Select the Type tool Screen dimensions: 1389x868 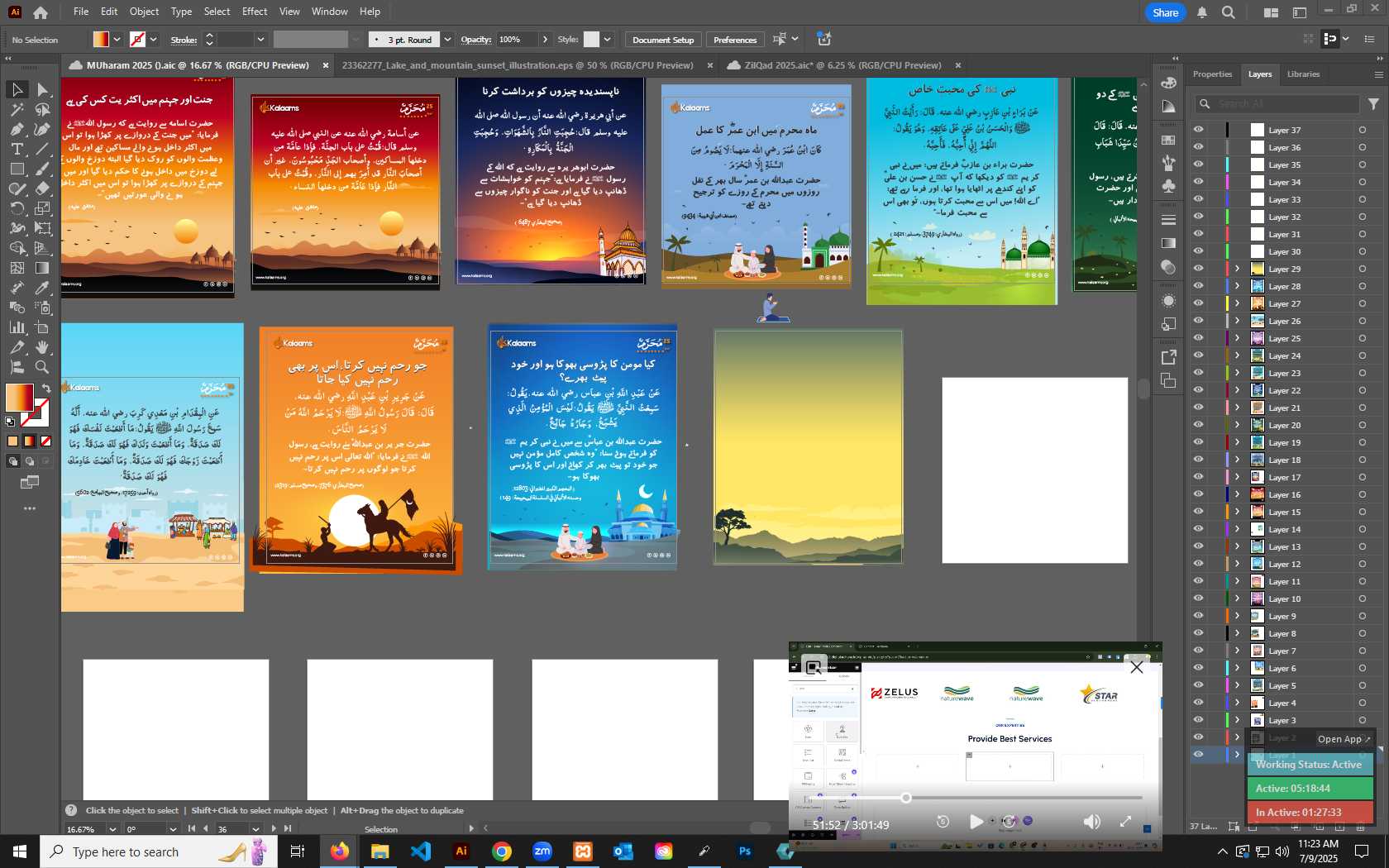[x=17, y=149]
